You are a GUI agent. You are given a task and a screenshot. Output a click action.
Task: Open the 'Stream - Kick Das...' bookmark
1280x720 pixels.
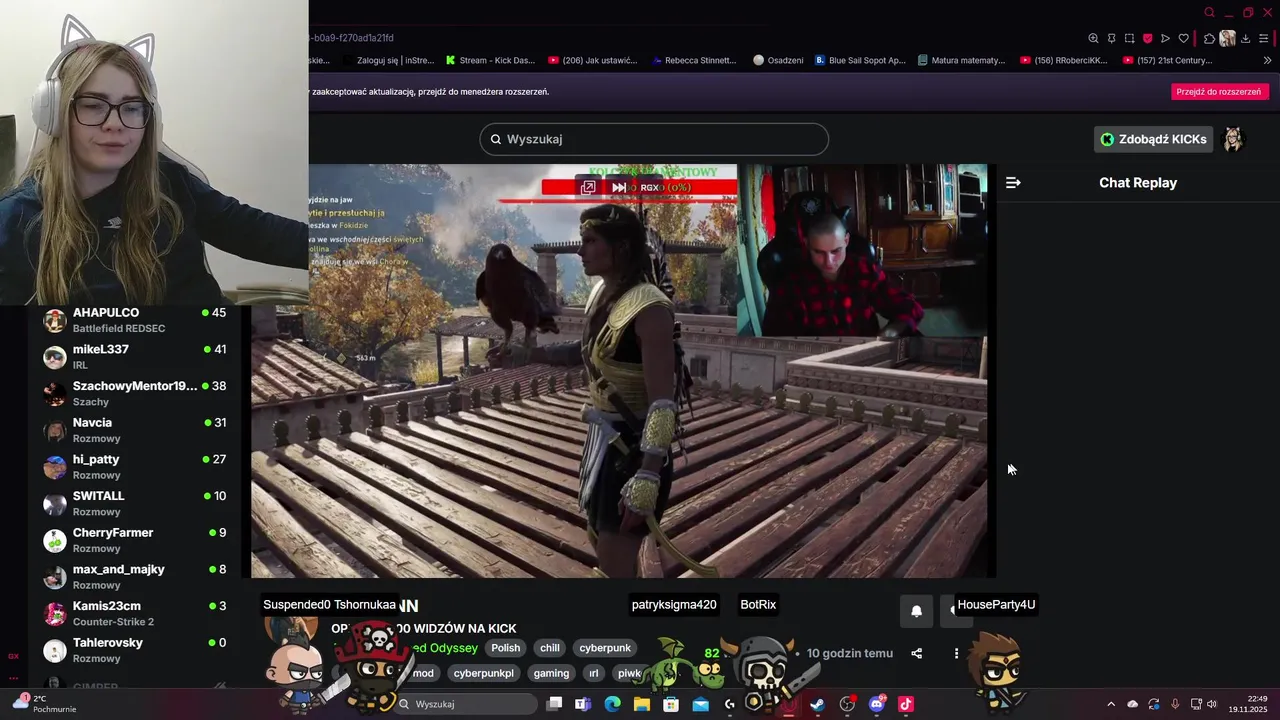point(490,60)
